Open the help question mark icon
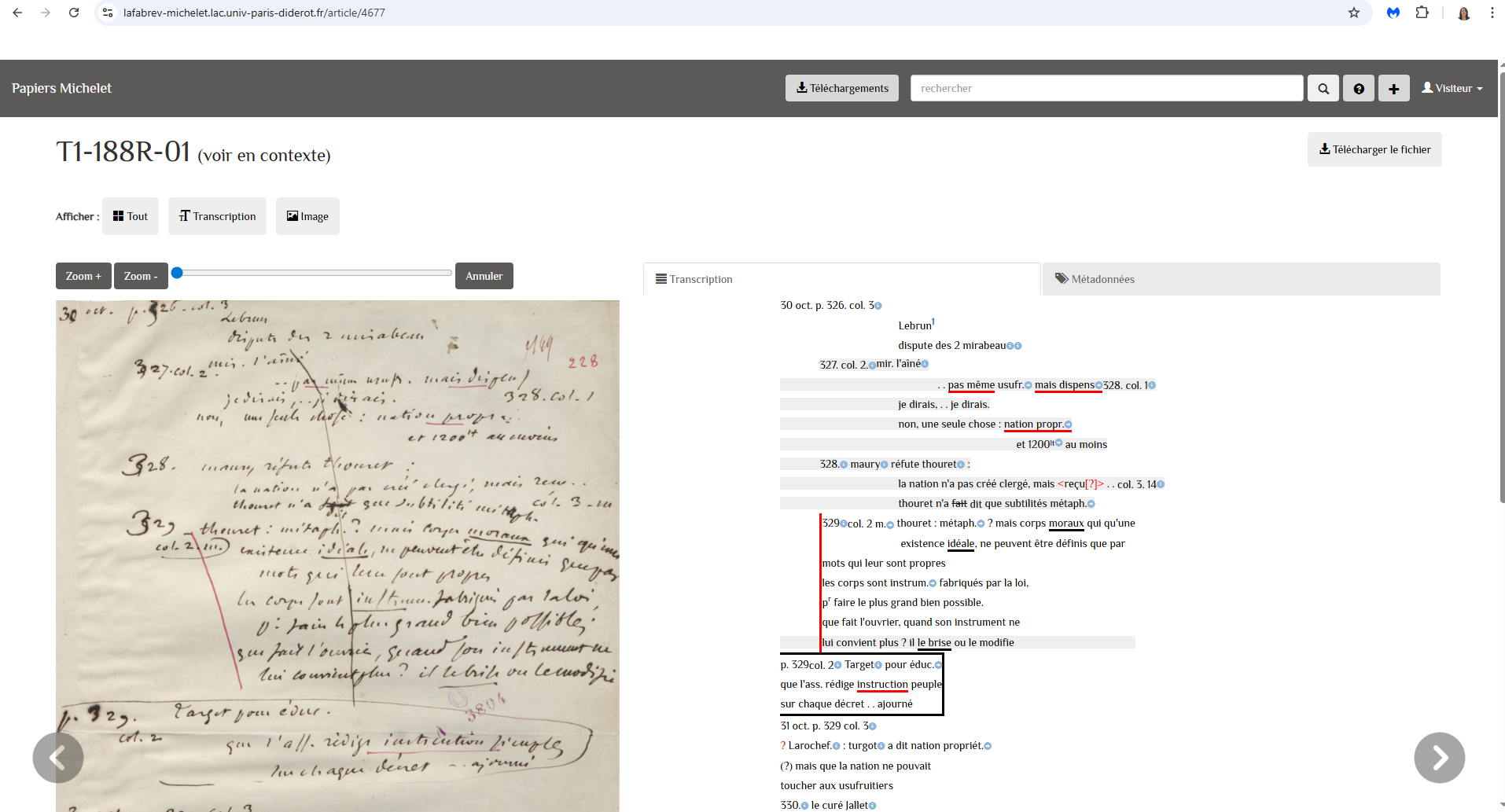 [1359, 89]
